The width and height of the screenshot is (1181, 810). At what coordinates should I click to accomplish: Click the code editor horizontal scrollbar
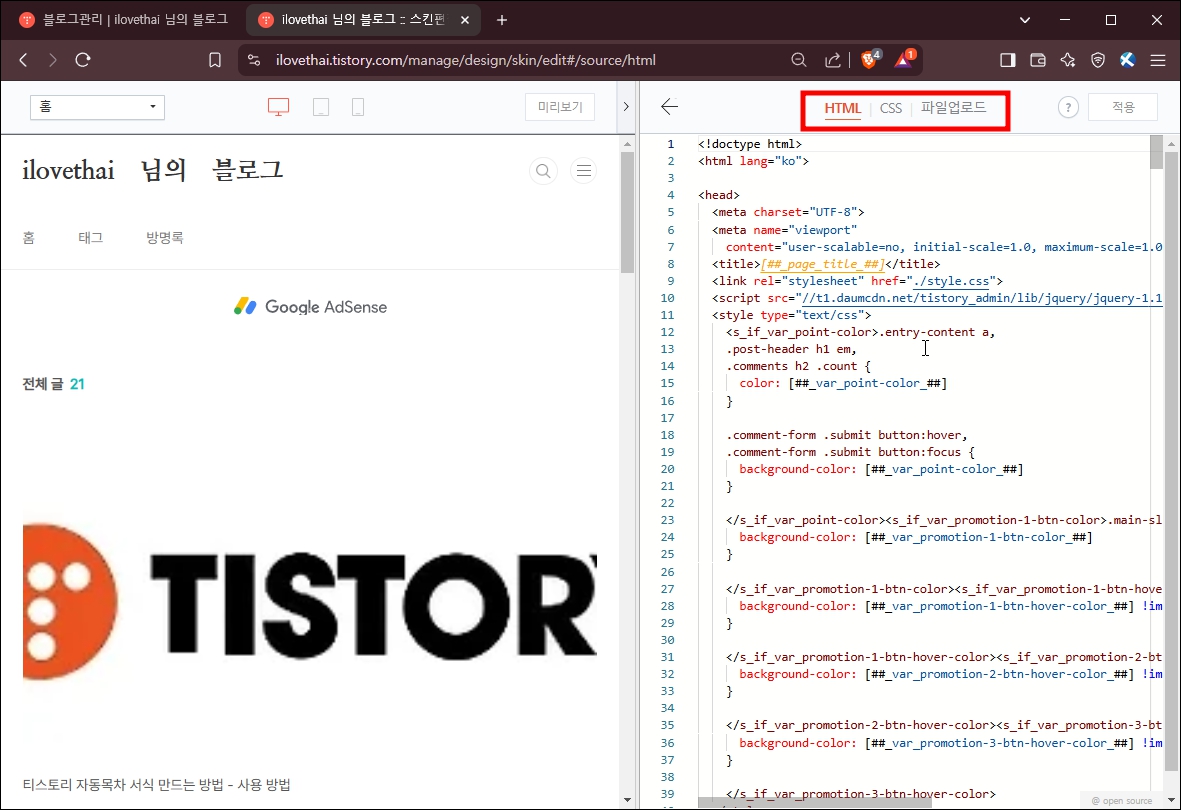pyautogui.click(x=813, y=802)
